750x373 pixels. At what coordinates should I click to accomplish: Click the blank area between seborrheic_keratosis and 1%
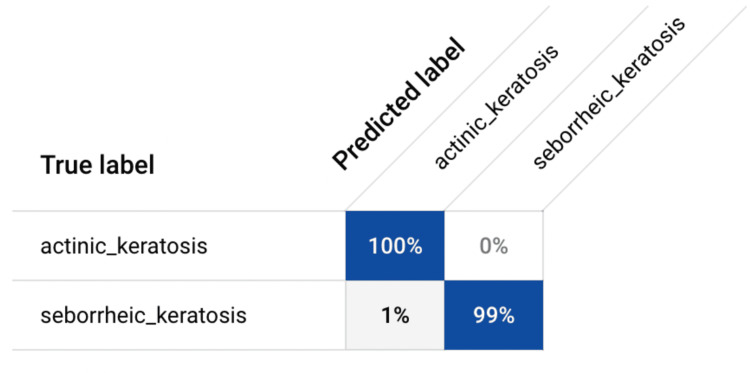296,316
